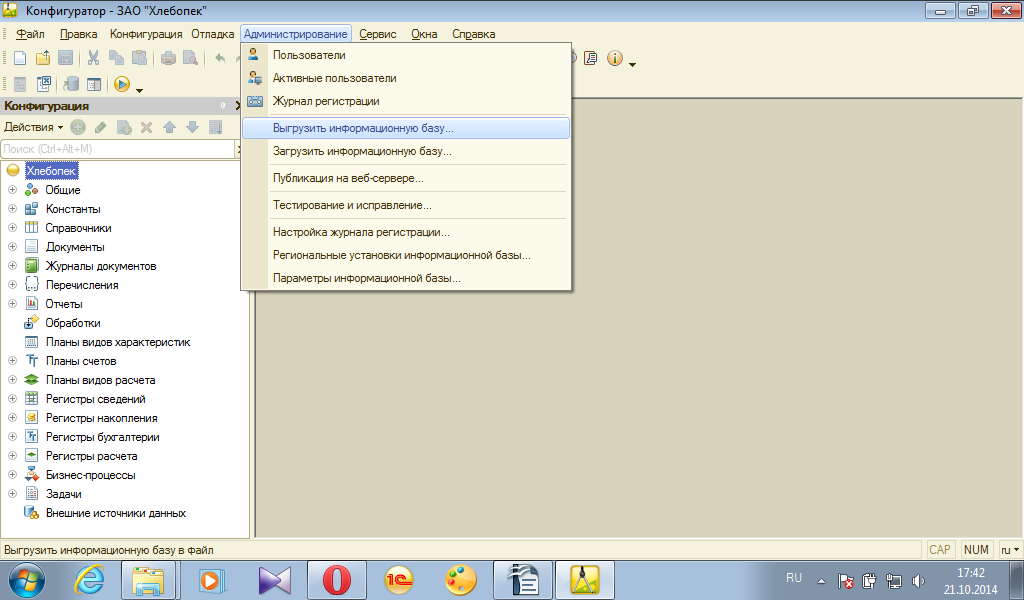Viewport: 1024px width, 600px height.
Task: Click the Print preview magnifier icon
Action: (190, 58)
